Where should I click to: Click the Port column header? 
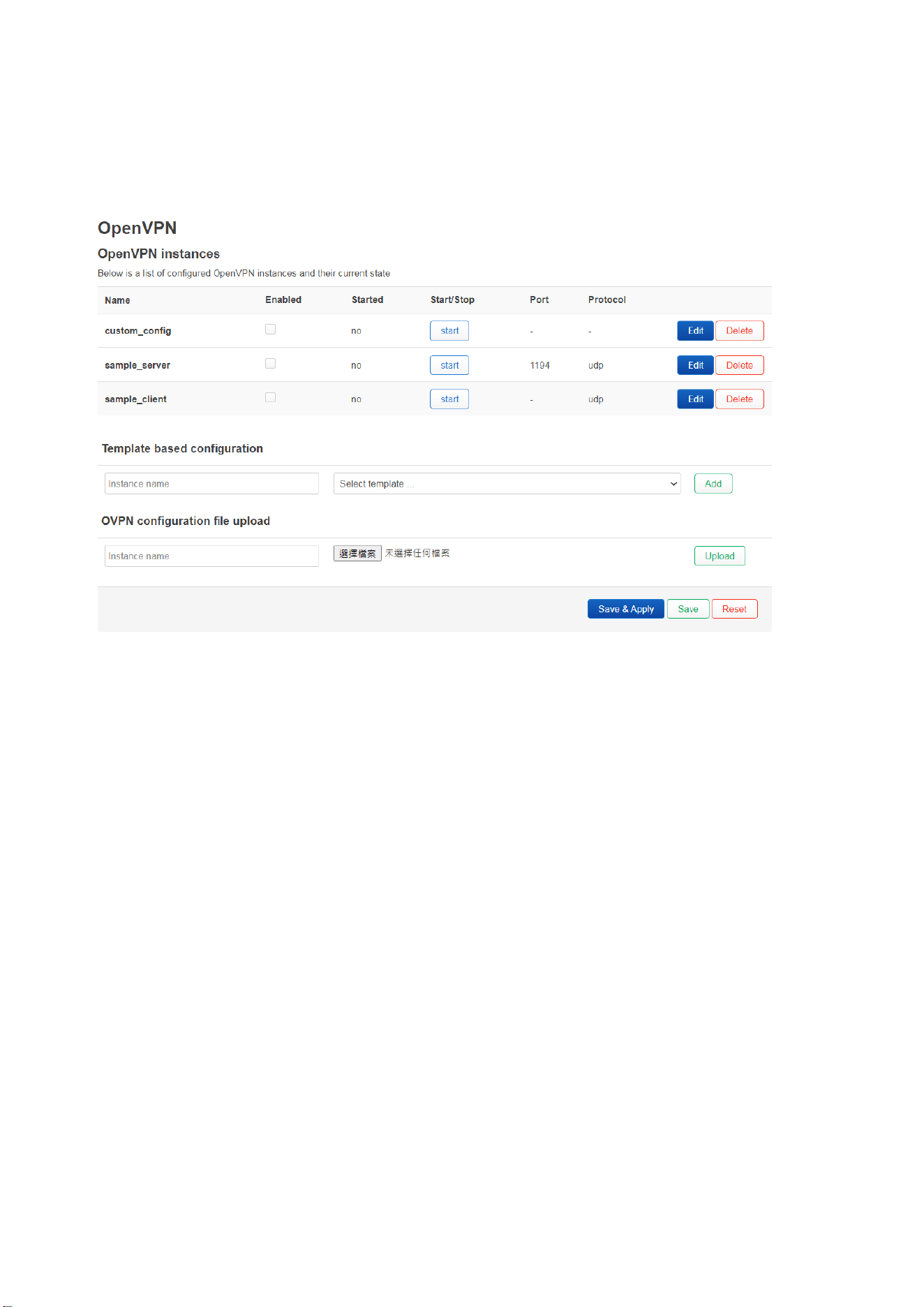pos(539,300)
